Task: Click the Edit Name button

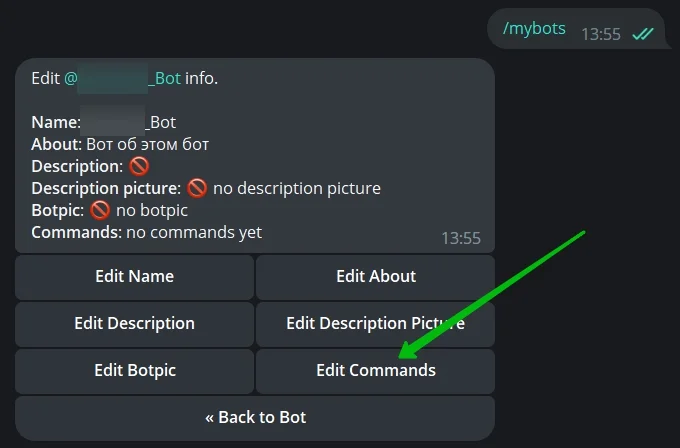Action: pyautogui.click(x=134, y=277)
